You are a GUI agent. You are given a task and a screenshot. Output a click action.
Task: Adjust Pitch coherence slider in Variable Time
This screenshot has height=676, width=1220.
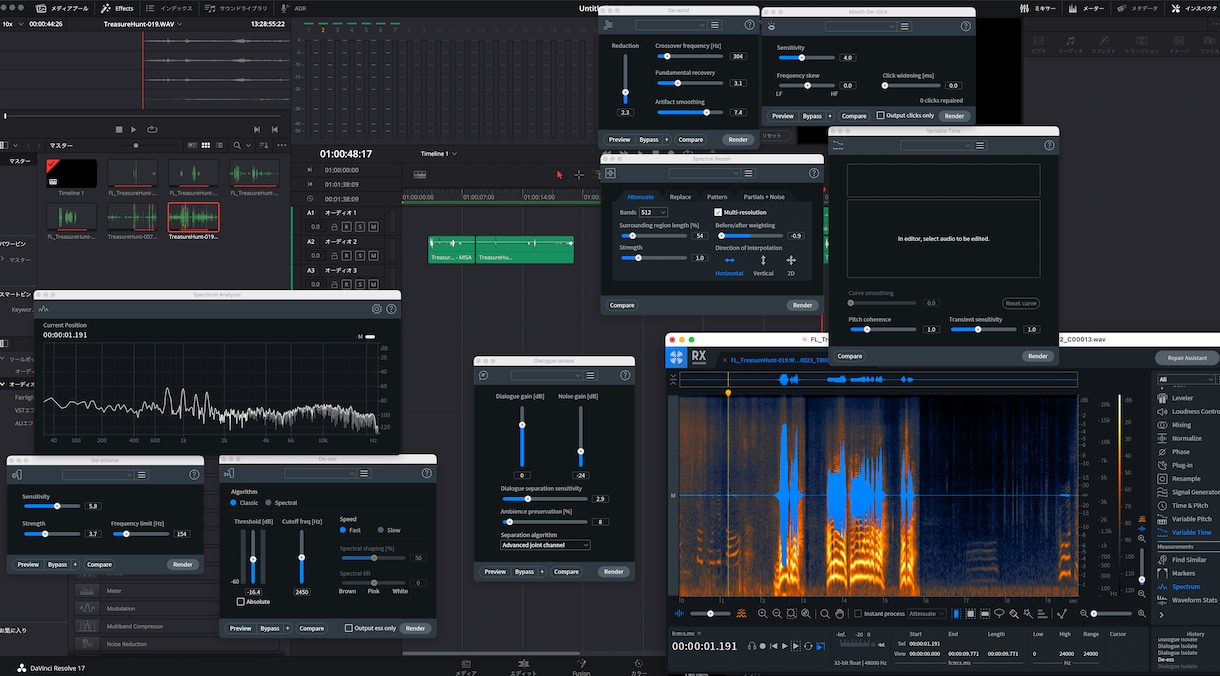[x=884, y=329]
